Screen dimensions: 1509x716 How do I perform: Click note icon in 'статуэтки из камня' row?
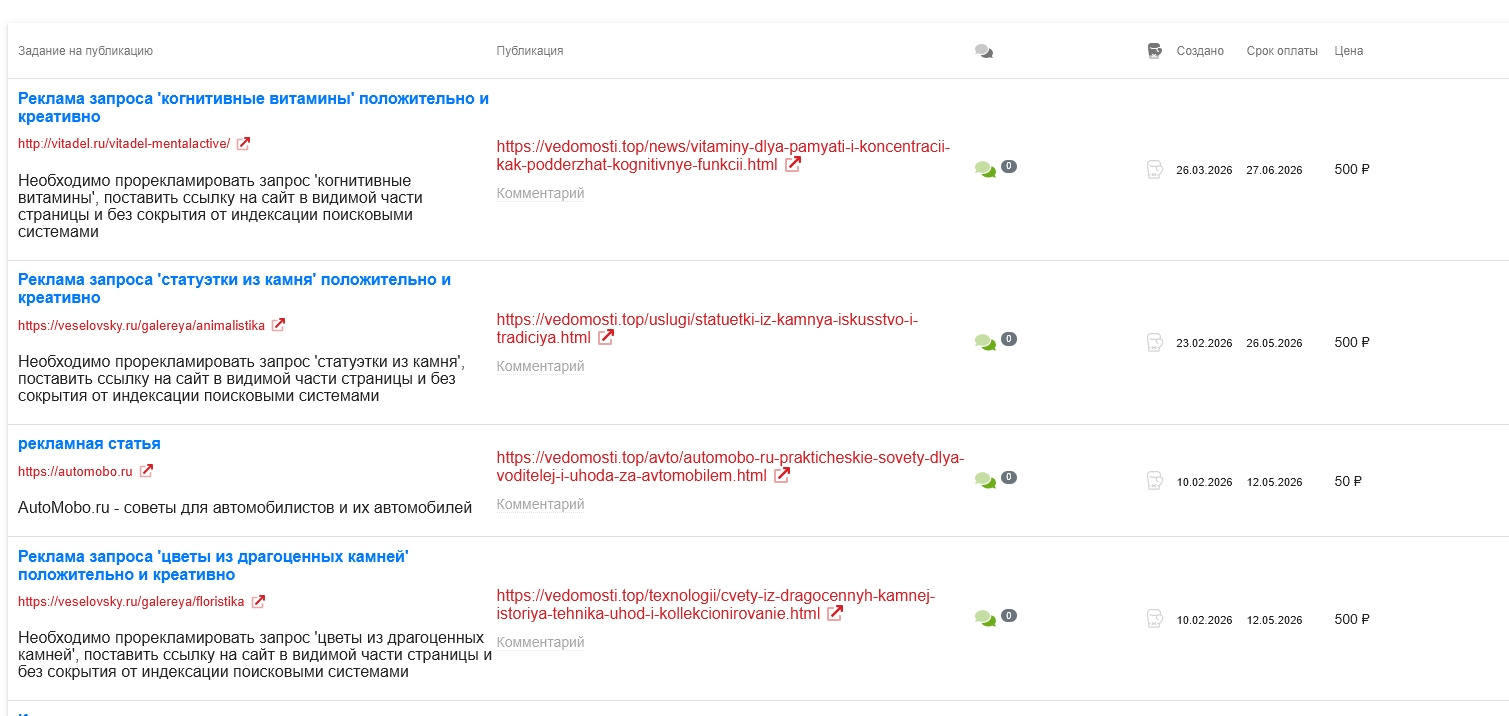1155,342
